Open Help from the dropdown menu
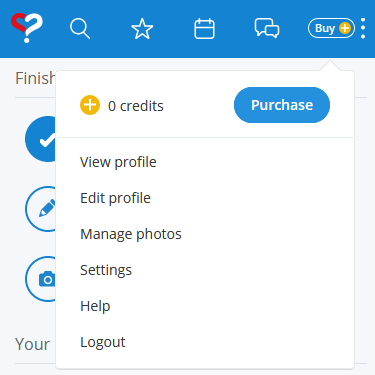Viewport: 375px width, 375px height. point(95,306)
